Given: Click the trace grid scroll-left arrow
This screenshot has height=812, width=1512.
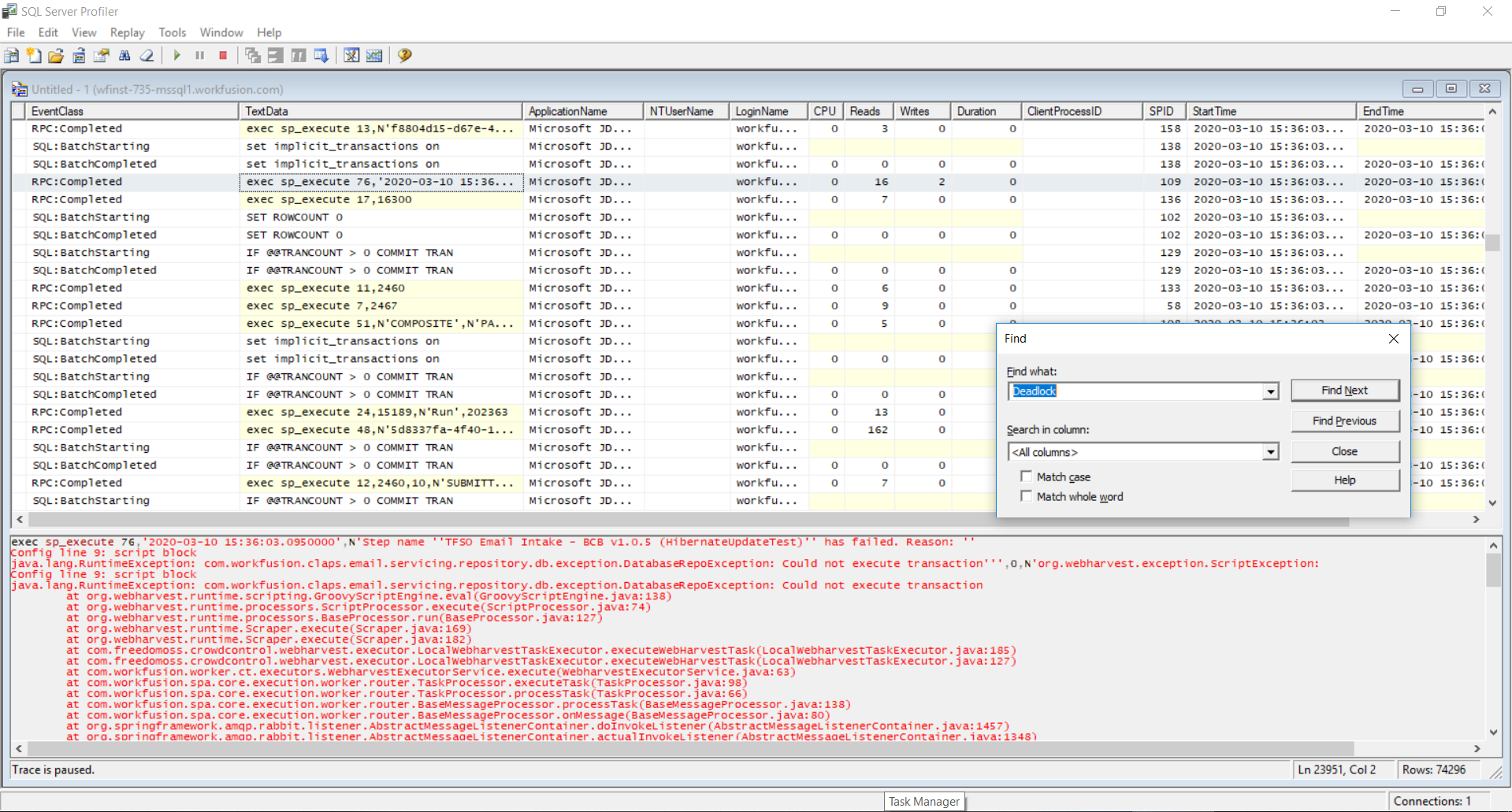Looking at the screenshot, I should 20,520.
